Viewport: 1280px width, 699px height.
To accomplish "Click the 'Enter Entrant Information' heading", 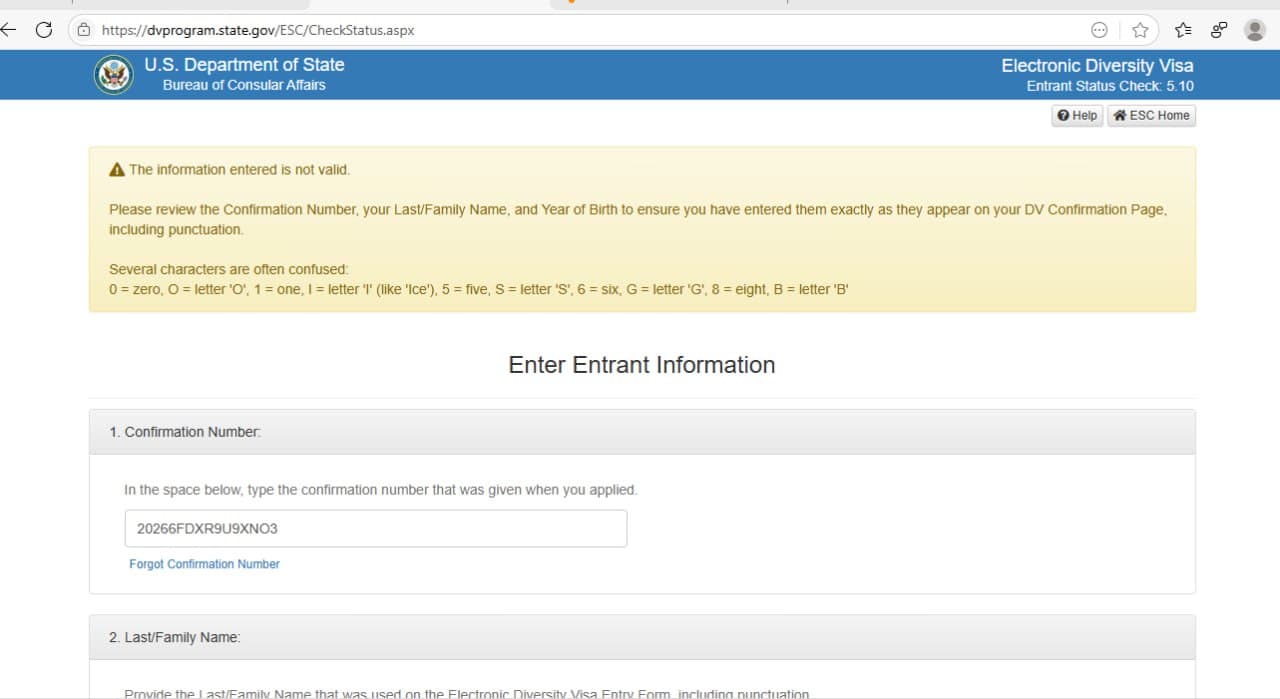I will pyautogui.click(x=642, y=365).
